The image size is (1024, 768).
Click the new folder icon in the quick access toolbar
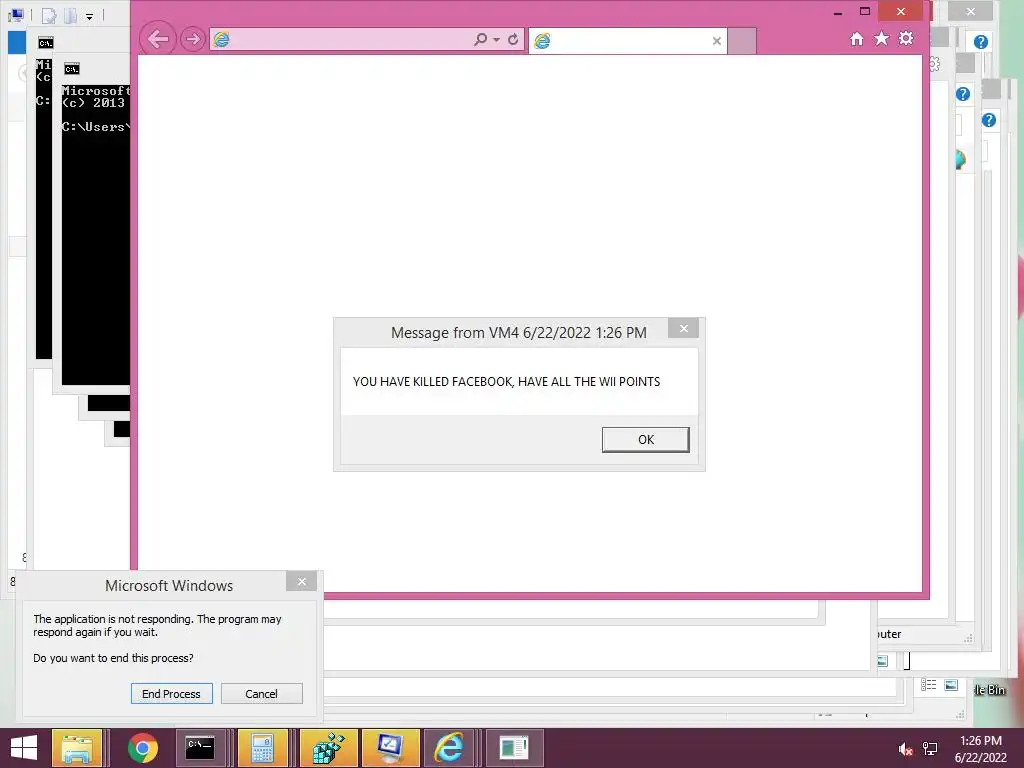[71, 15]
